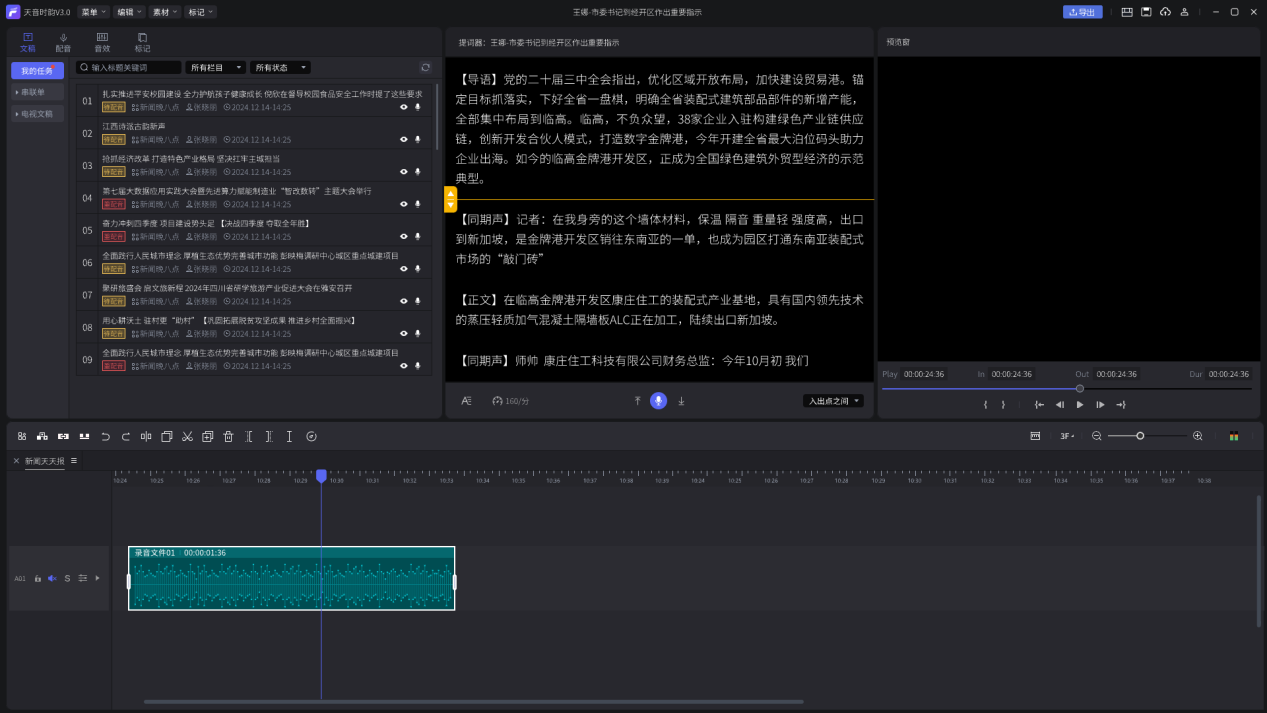
Task: Click the circular reset icon in timeline toolbar
Action: pyautogui.click(x=311, y=436)
